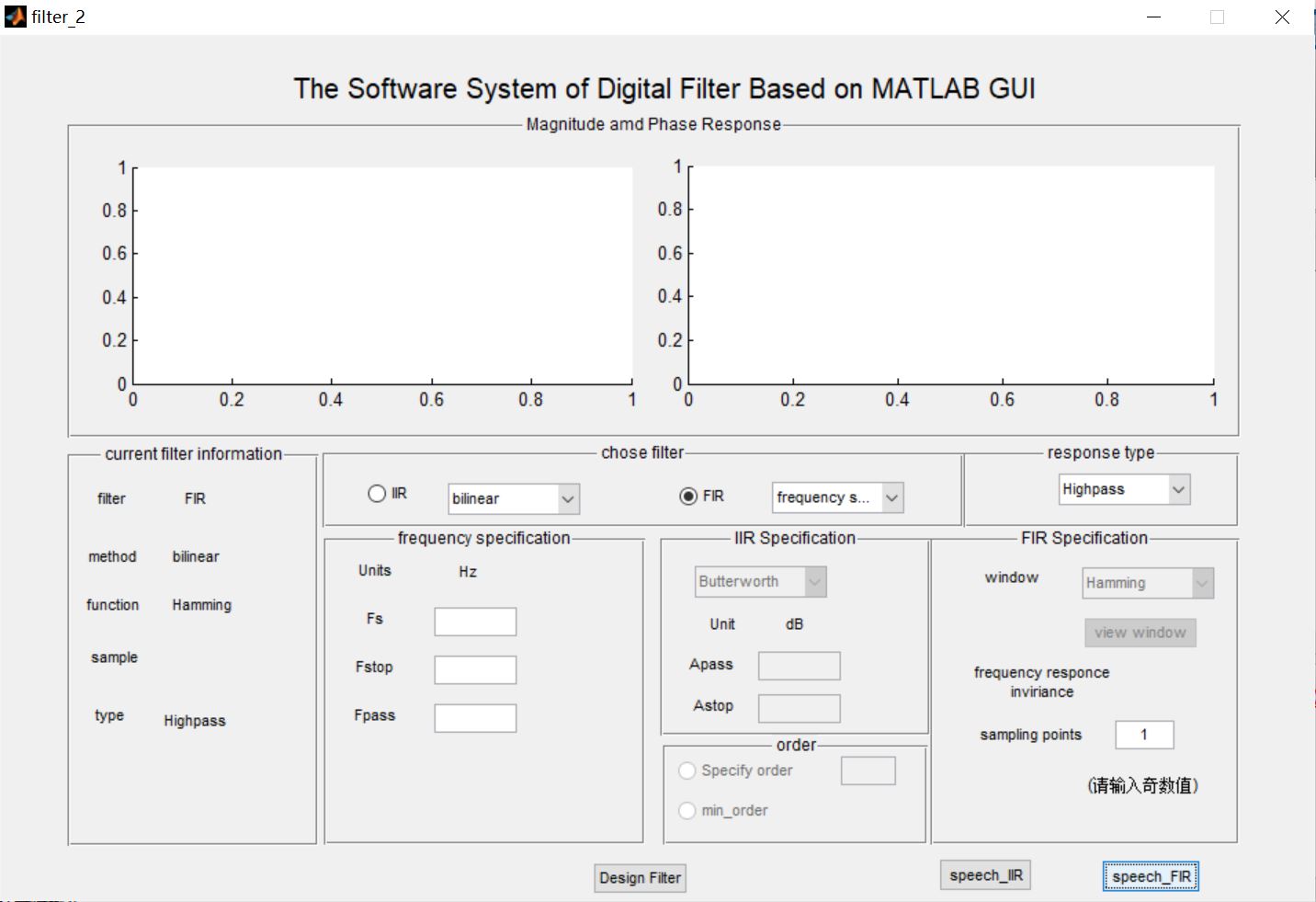Image resolution: width=1316 pixels, height=902 pixels.
Task: Click the sampling points input field
Action: (1144, 735)
